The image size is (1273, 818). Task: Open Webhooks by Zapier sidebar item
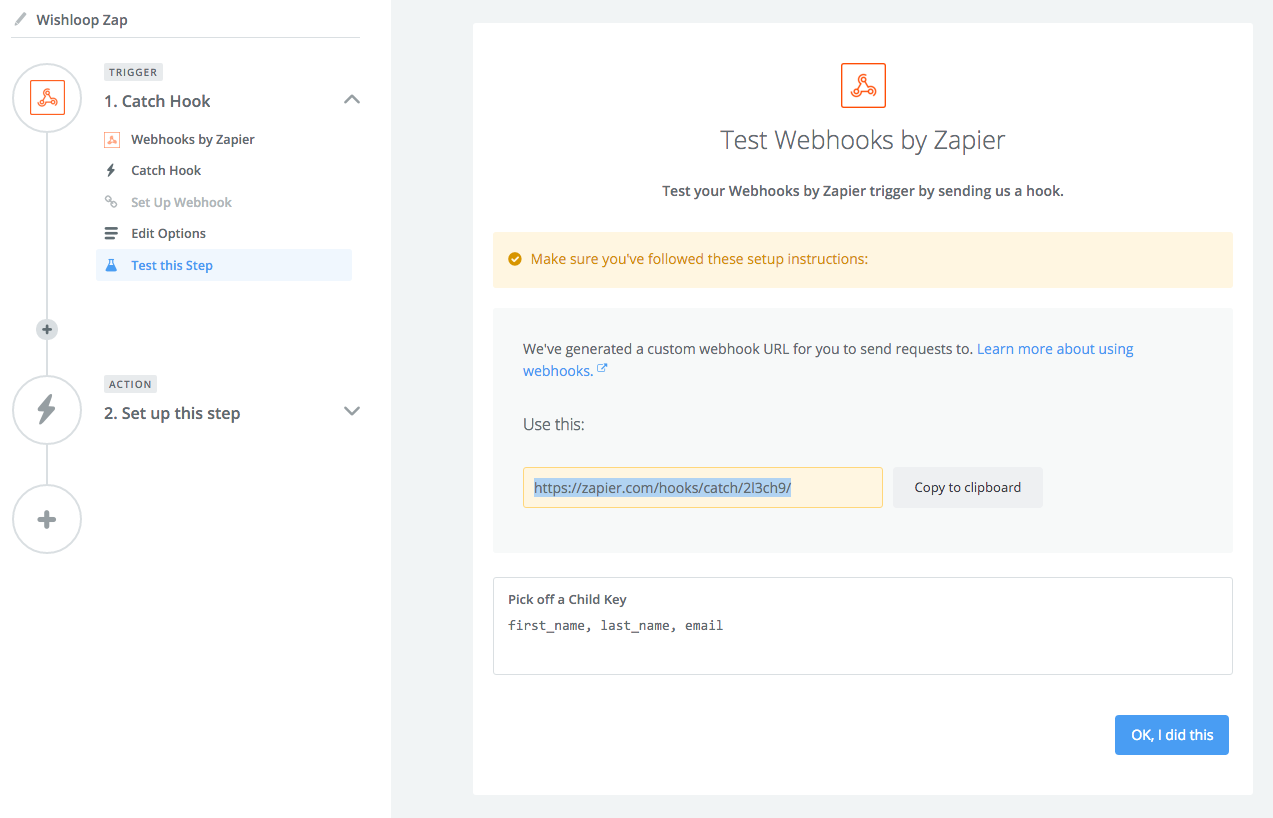point(192,139)
